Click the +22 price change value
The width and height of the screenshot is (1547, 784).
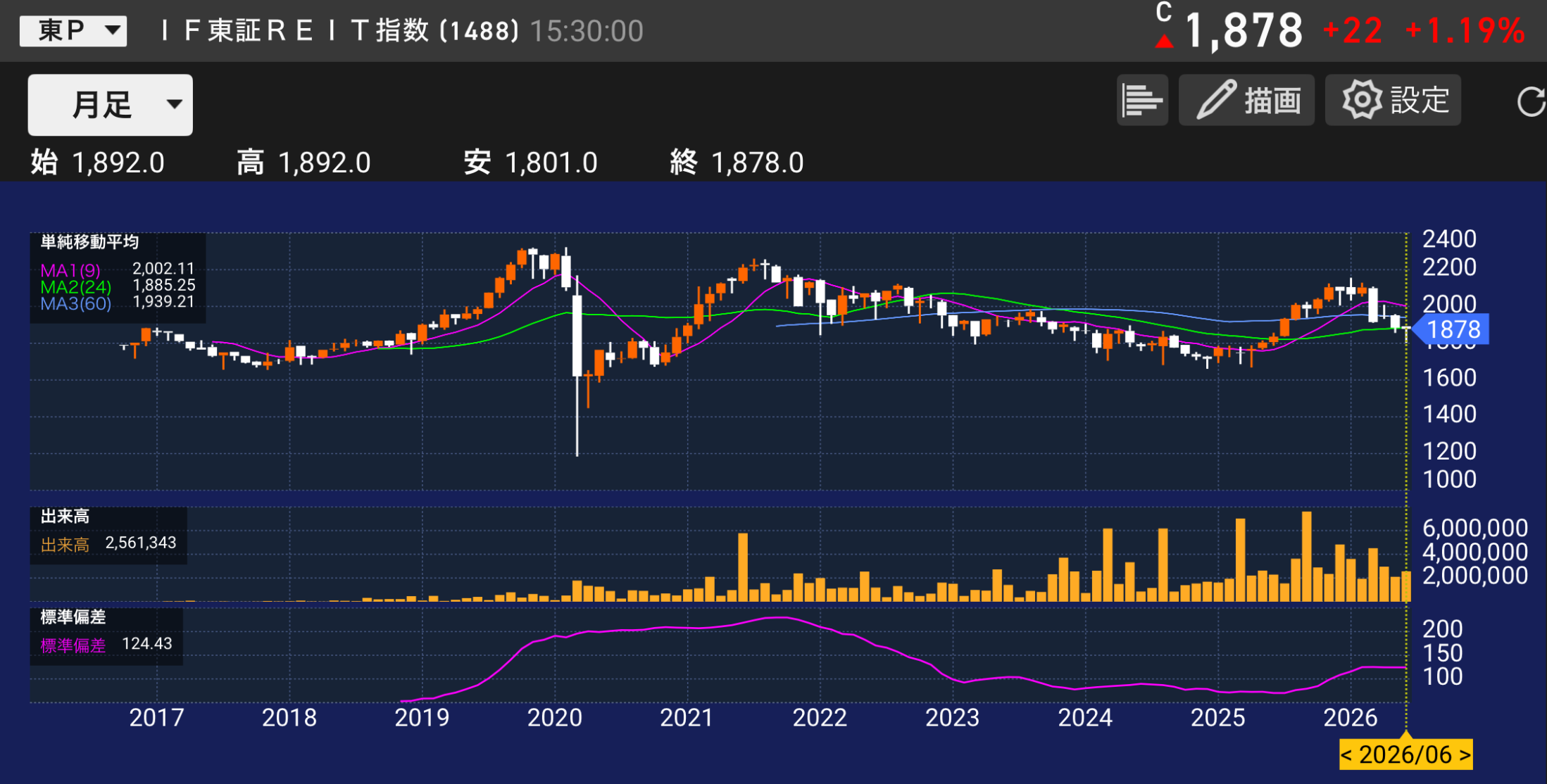pos(1353,31)
